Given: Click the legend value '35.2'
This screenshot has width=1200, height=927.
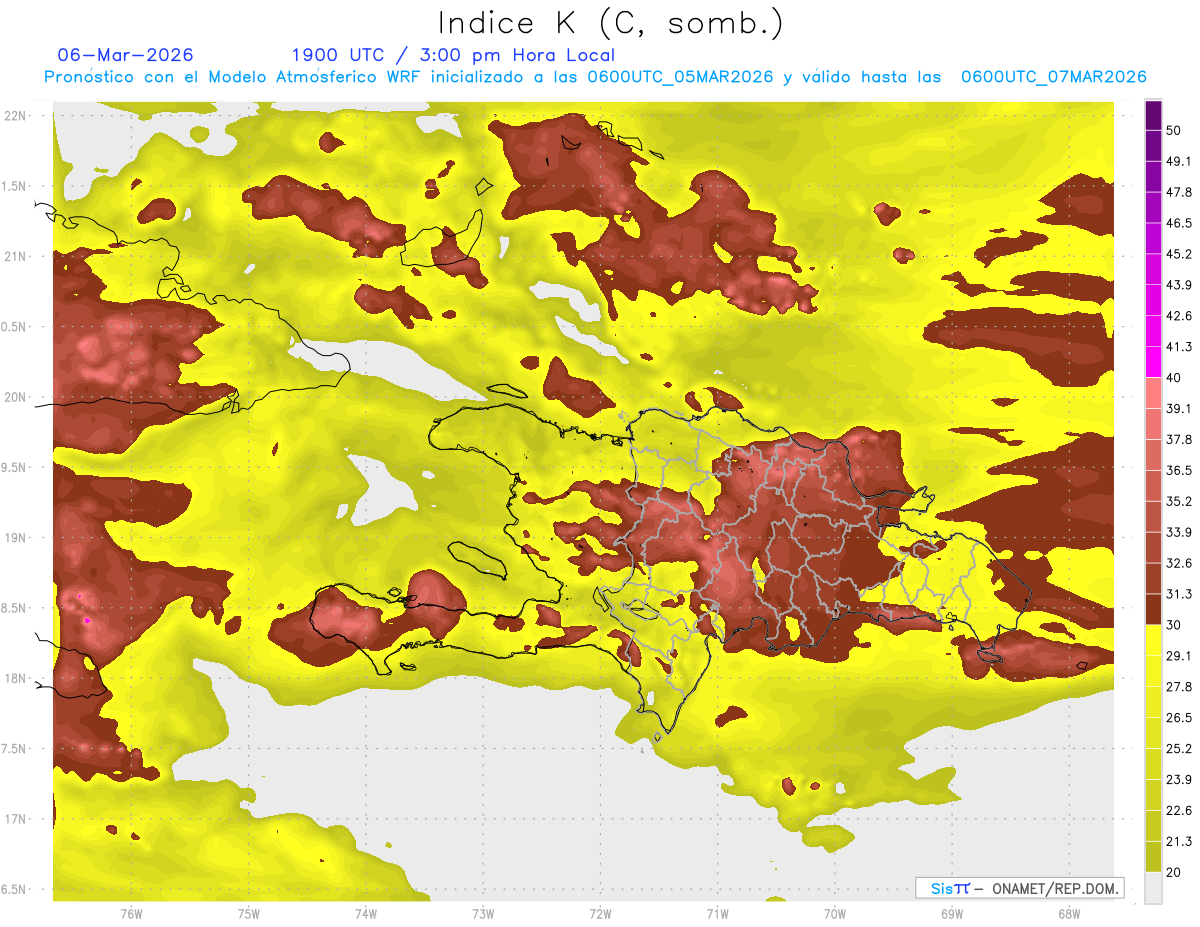Looking at the screenshot, I should pyautogui.click(x=1178, y=501).
